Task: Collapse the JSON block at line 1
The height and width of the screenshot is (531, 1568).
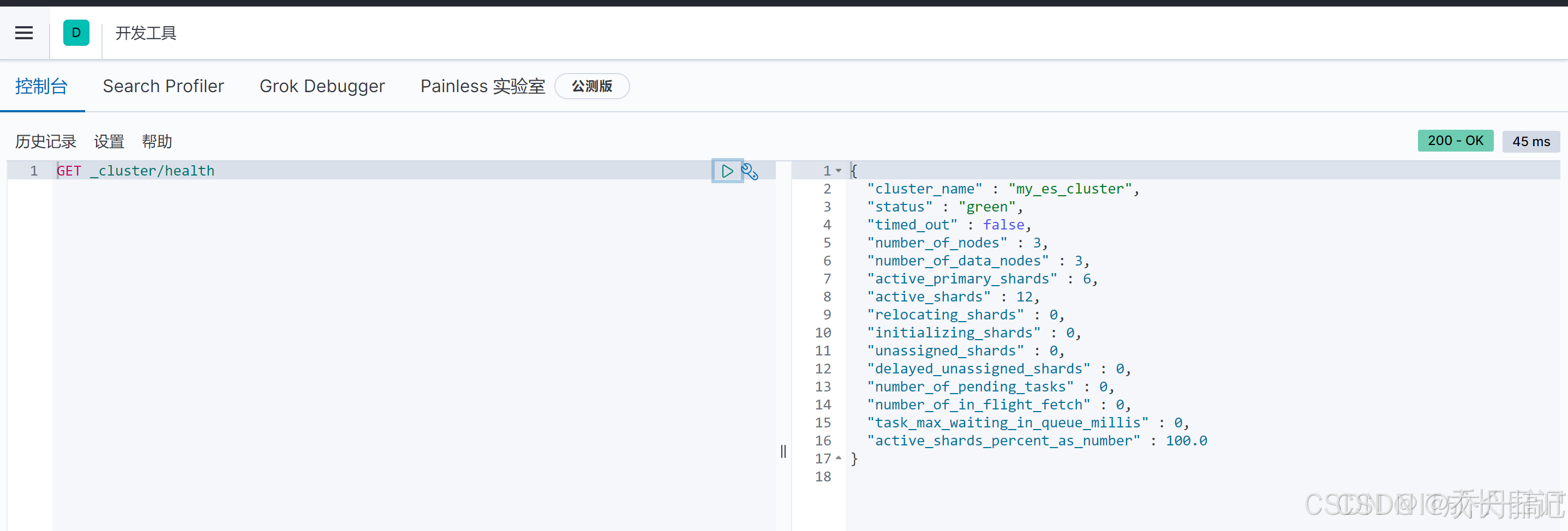Action: (838, 171)
